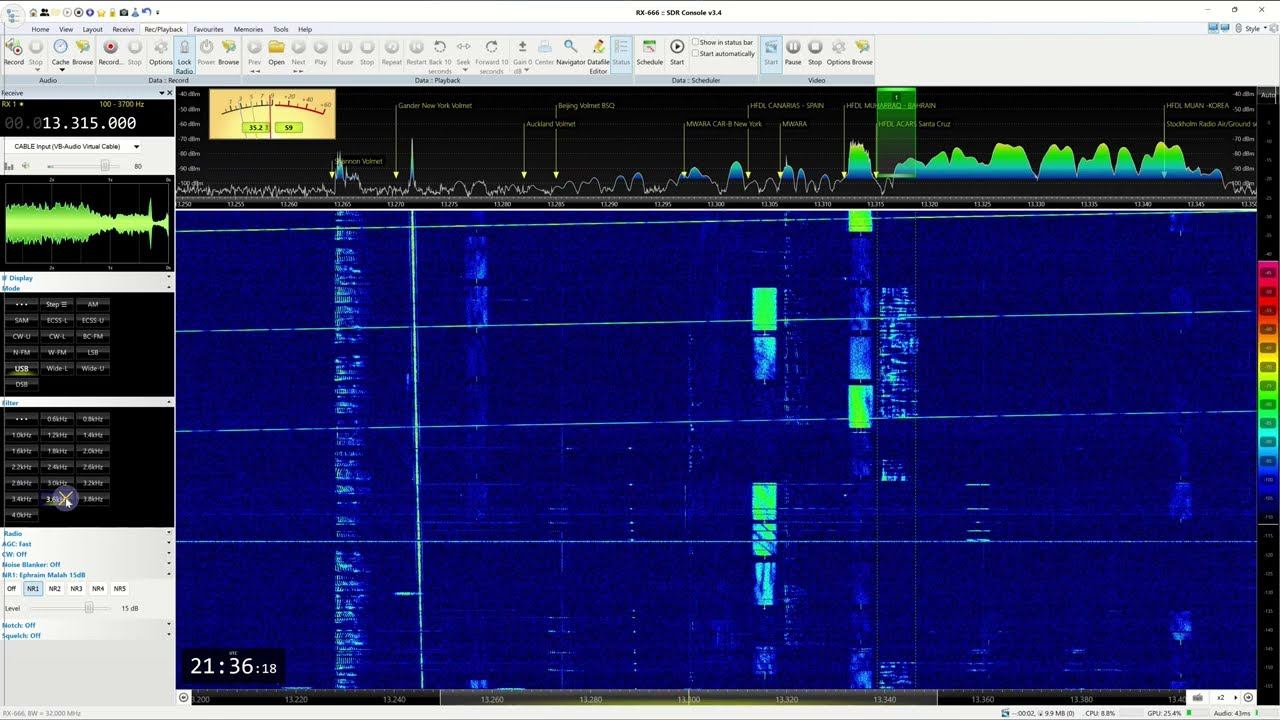Collapse the Filter panel
Viewport: 1280px width, 720px height.
pos(168,403)
